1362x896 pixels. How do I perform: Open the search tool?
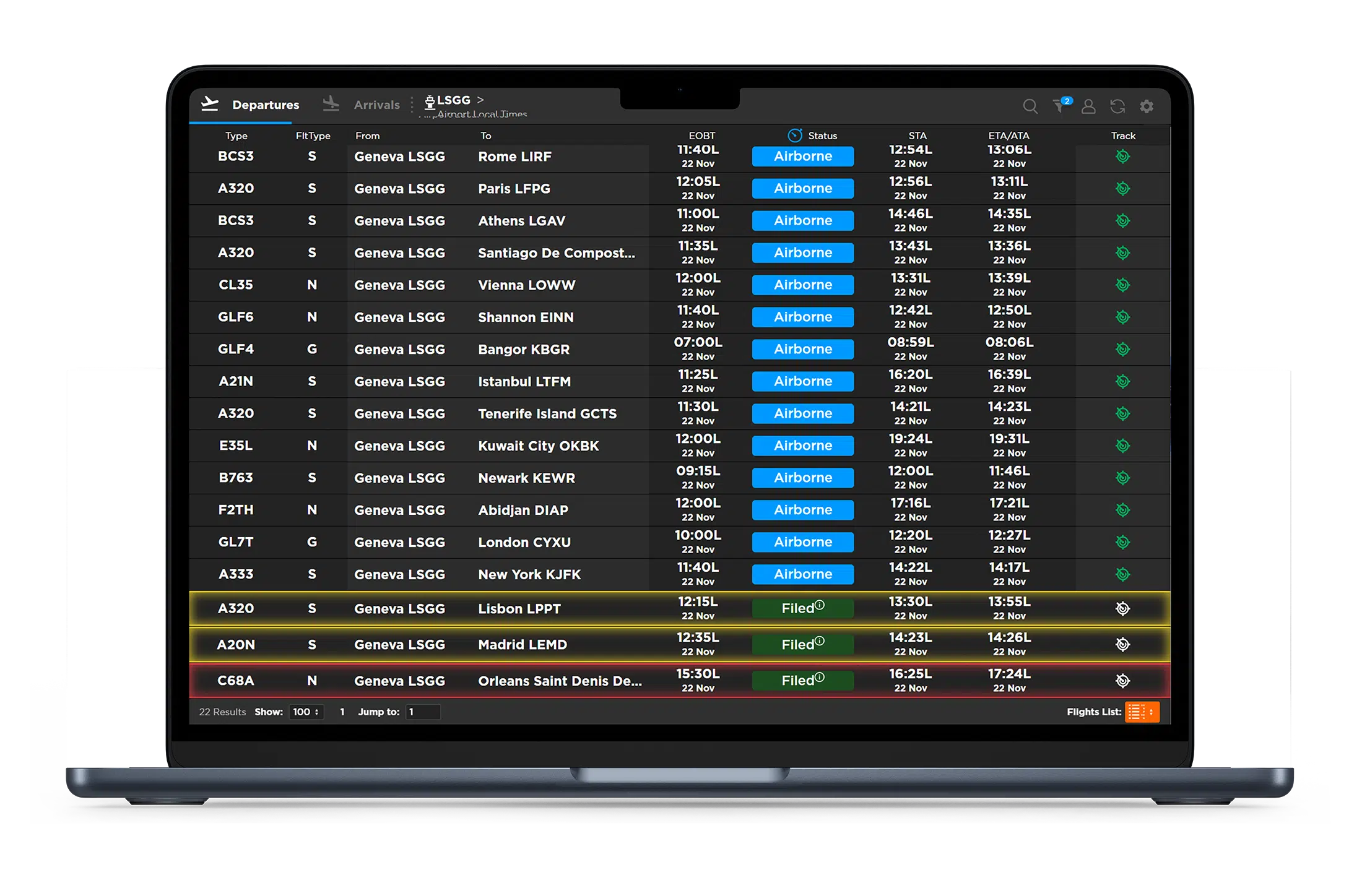click(1030, 106)
